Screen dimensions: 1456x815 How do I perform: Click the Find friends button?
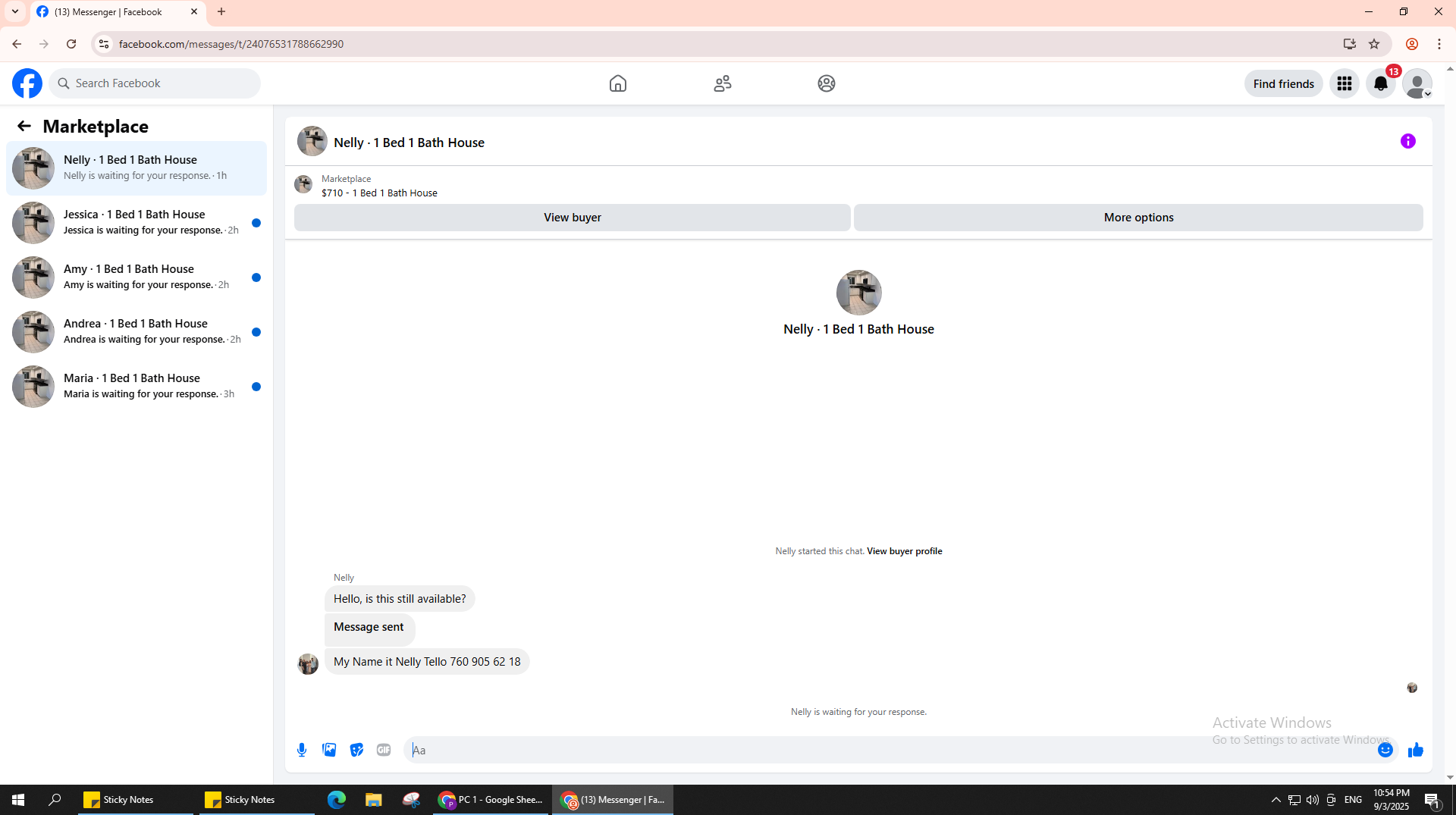click(1284, 83)
